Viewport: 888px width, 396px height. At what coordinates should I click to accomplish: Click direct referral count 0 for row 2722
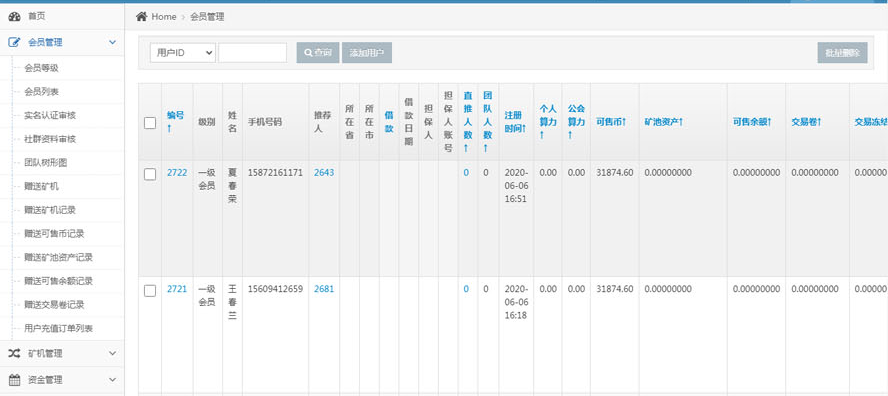click(x=466, y=173)
